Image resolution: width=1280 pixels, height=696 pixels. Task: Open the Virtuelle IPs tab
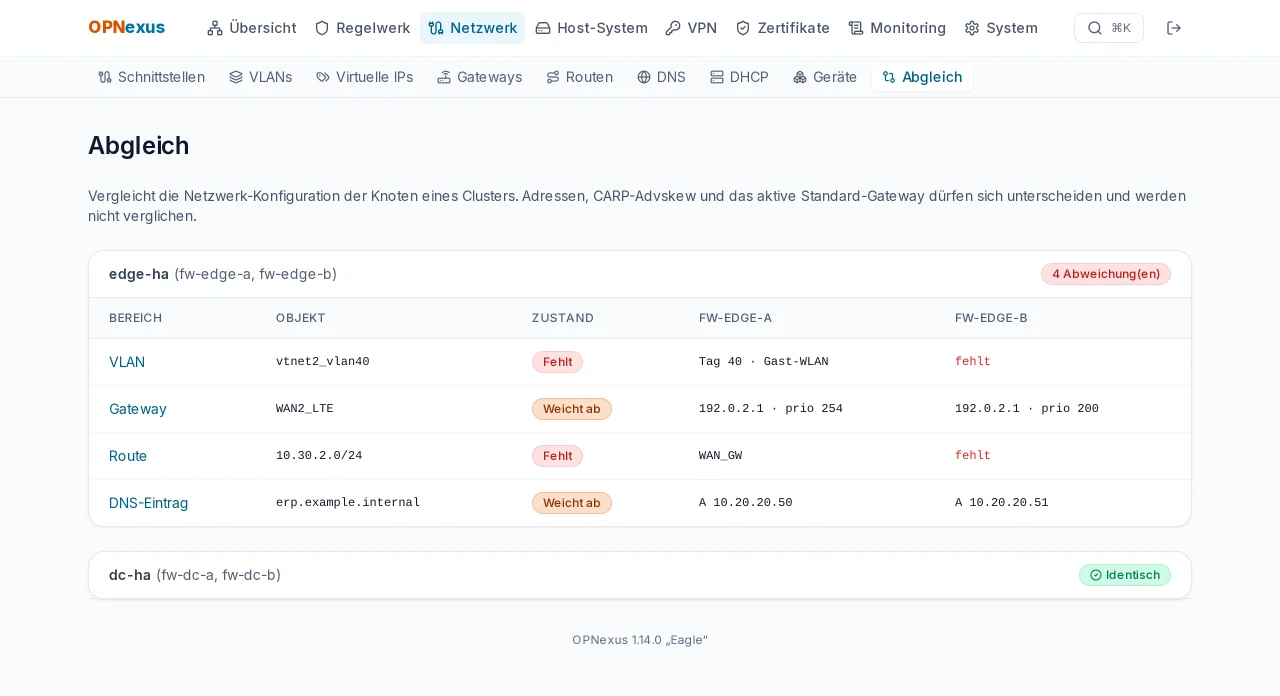(x=364, y=77)
